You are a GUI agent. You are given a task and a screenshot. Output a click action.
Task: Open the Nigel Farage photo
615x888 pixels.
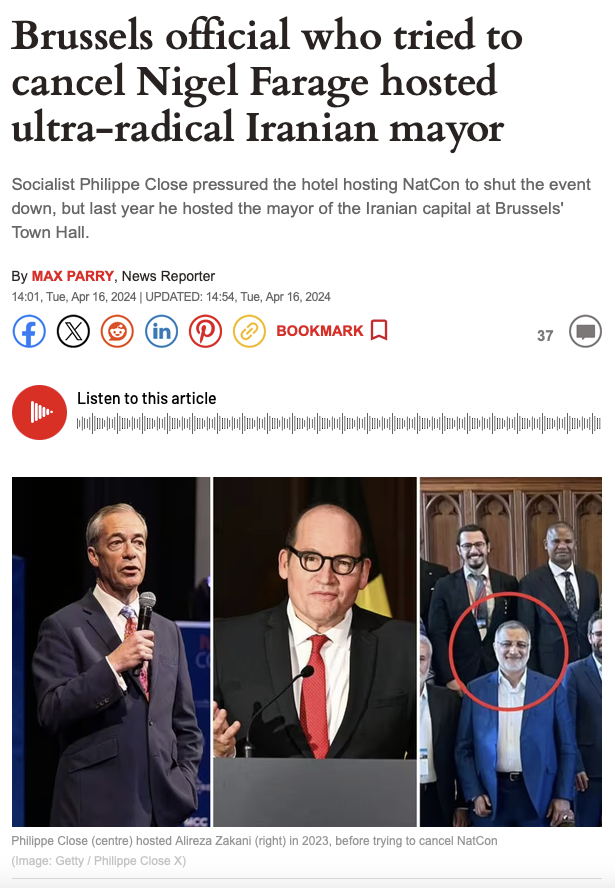click(x=111, y=652)
